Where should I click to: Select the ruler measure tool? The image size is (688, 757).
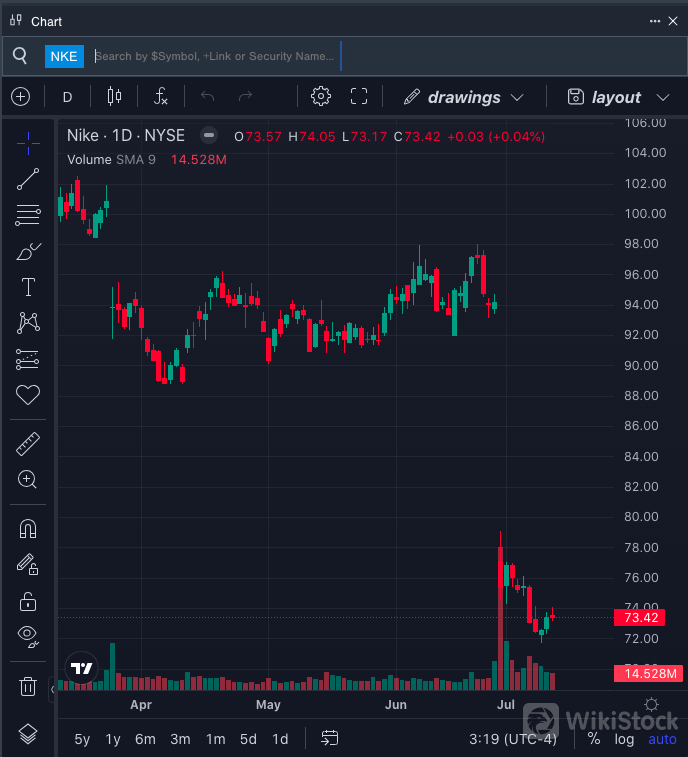pos(28,444)
